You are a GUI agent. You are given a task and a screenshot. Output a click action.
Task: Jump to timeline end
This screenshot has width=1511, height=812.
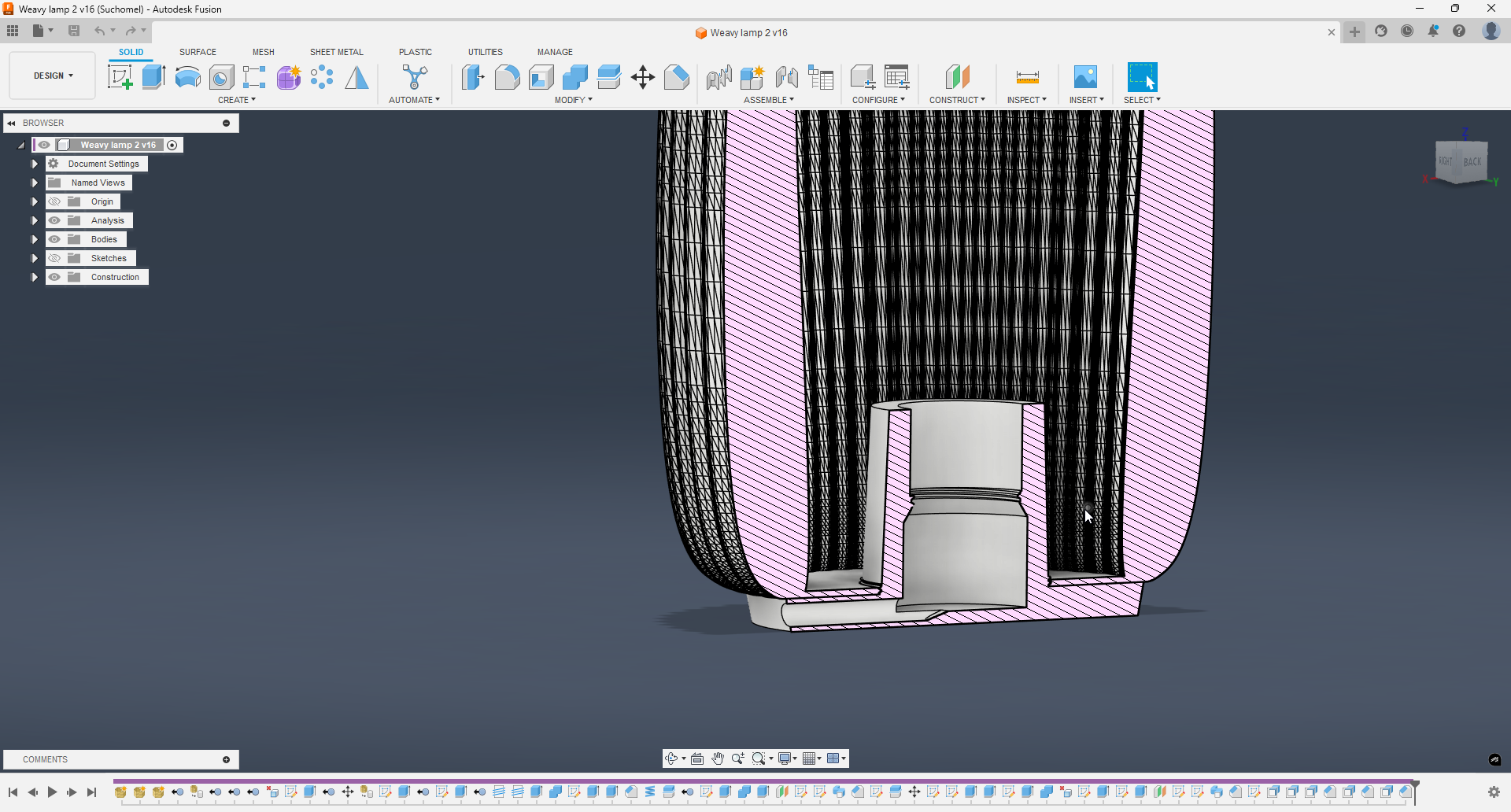pyautogui.click(x=92, y=792)
